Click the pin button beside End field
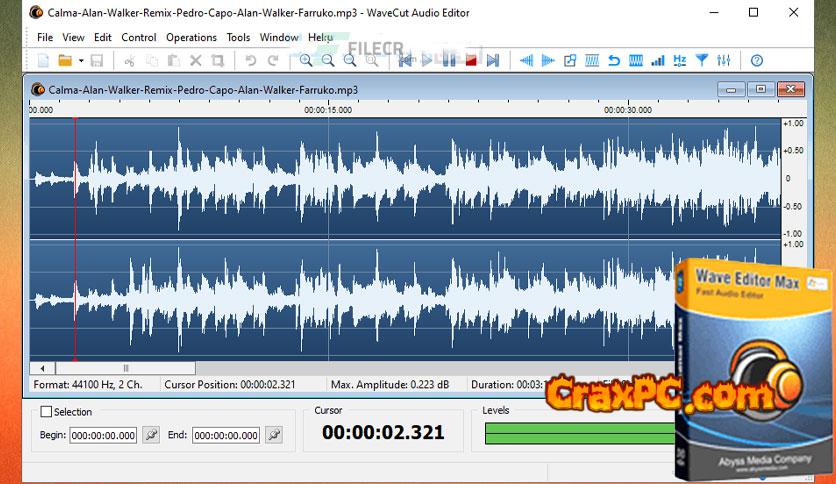 pyautogui.click(x=273, y=435)
